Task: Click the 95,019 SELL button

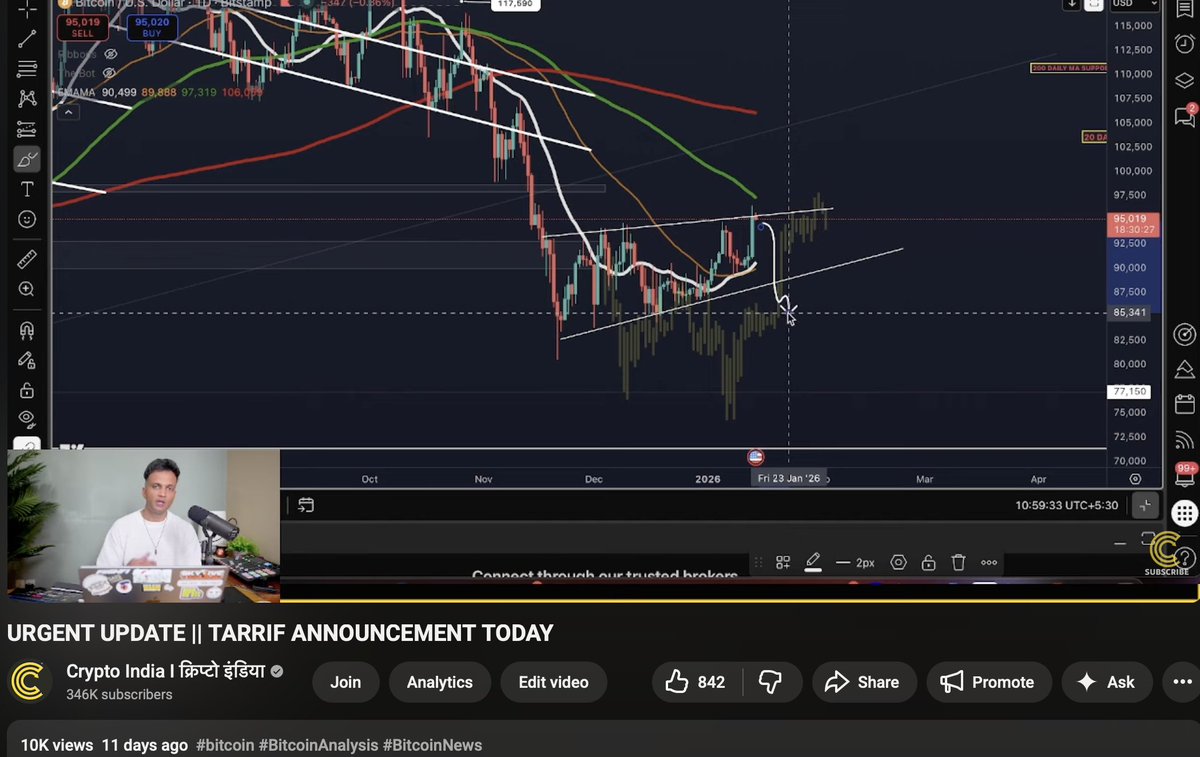Action: pyautogui.click(x=82, y=26)
